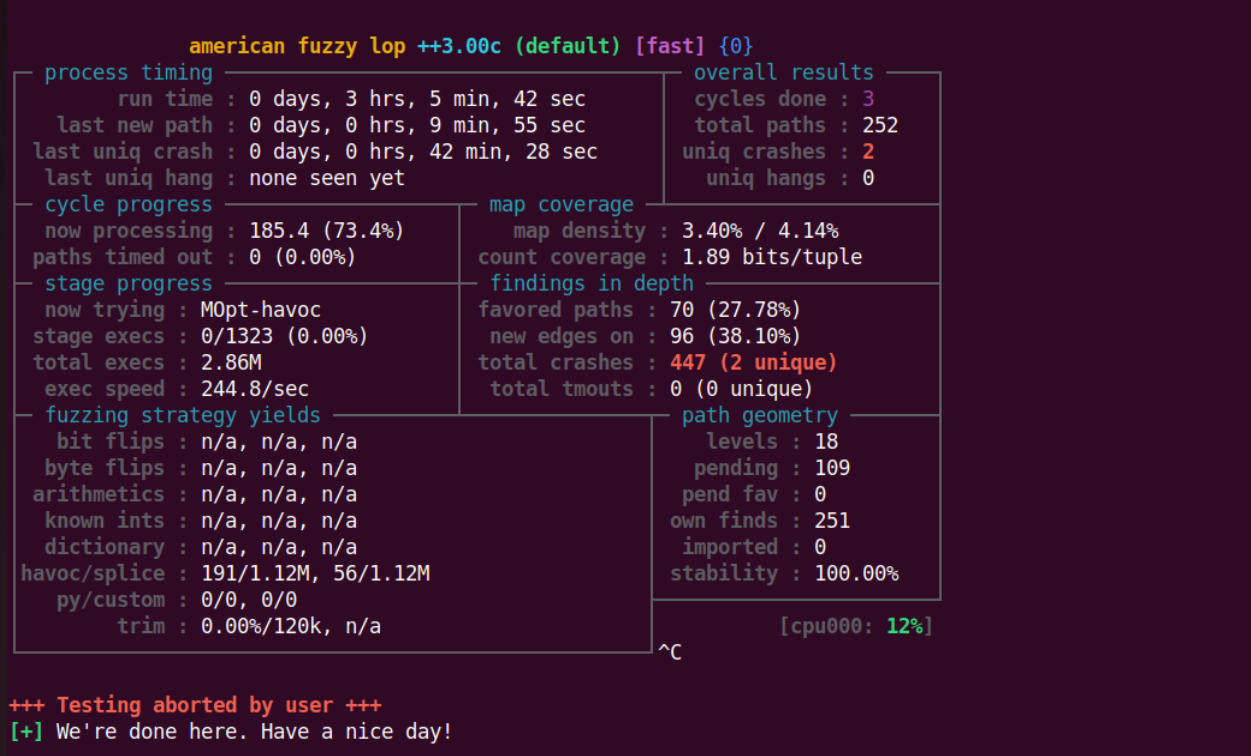This screenshot has height=756, width=1251.
Task: Click the map density percentage value
Action: pyautogui.click(x=760, y=231)
